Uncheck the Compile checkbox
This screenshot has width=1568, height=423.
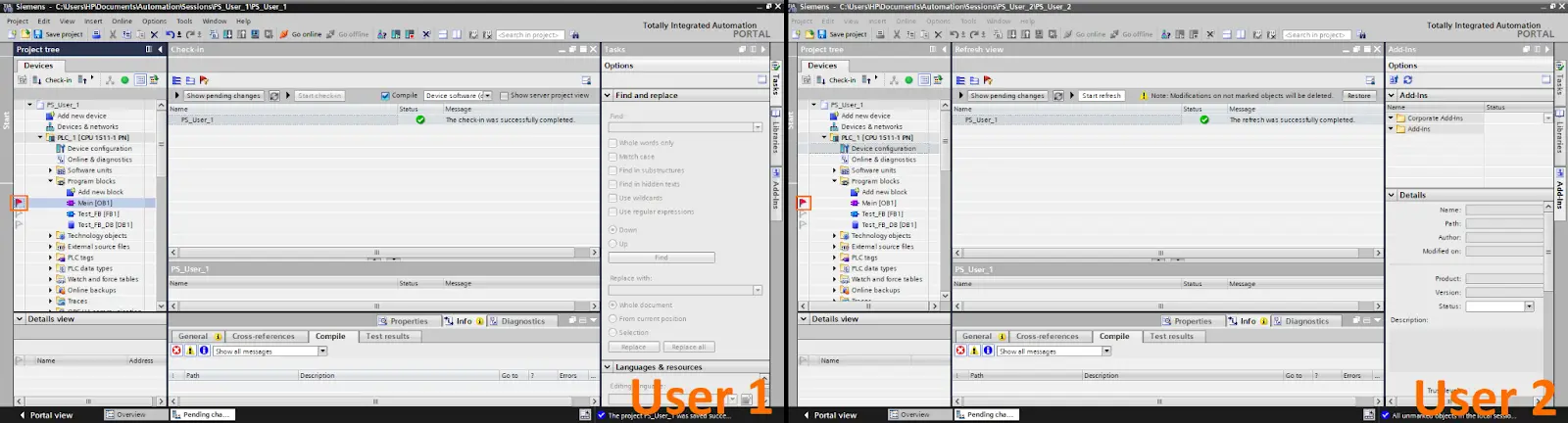(x=385, y=96)
